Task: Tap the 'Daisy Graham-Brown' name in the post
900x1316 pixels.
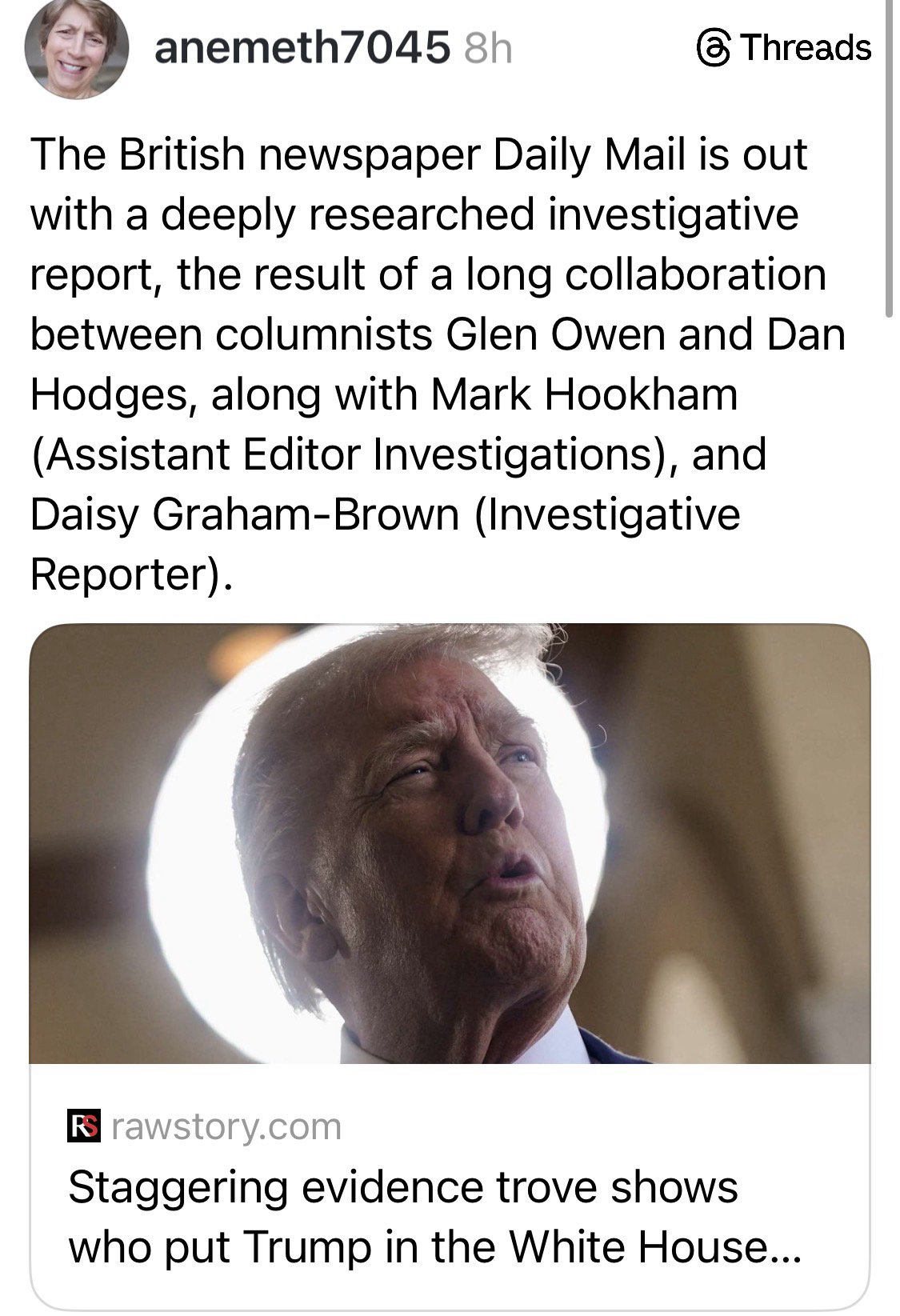Action: click(245, 514)
